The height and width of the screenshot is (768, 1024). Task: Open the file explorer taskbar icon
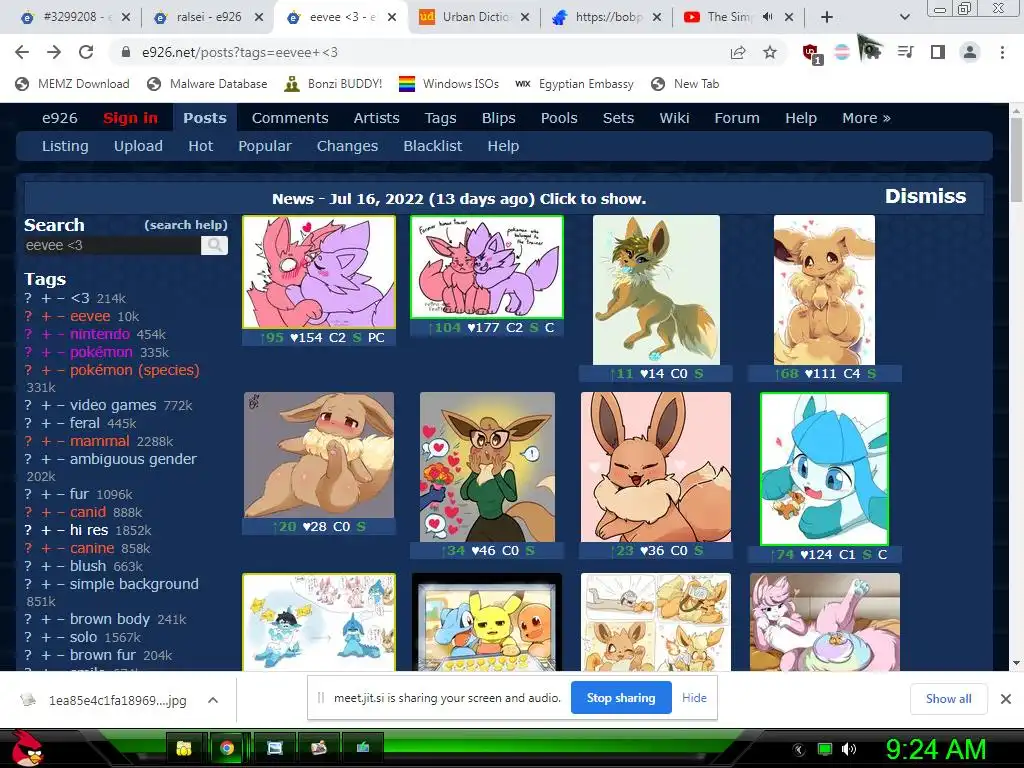[x=184, y=748]
